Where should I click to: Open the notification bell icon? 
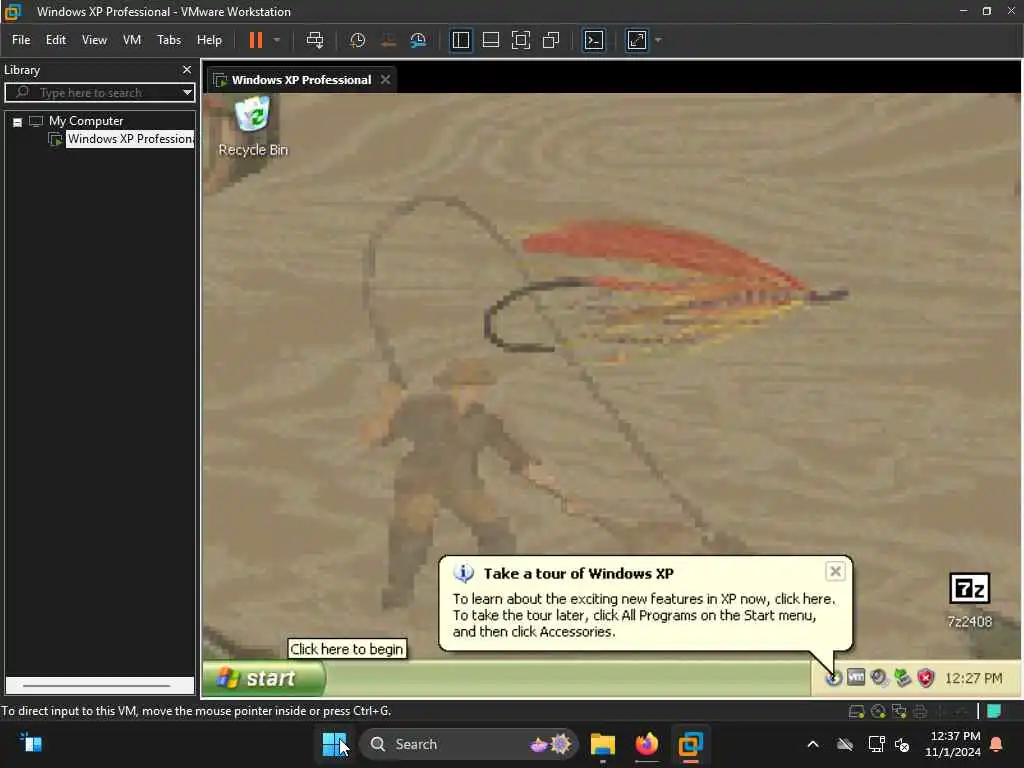(997, 744)
